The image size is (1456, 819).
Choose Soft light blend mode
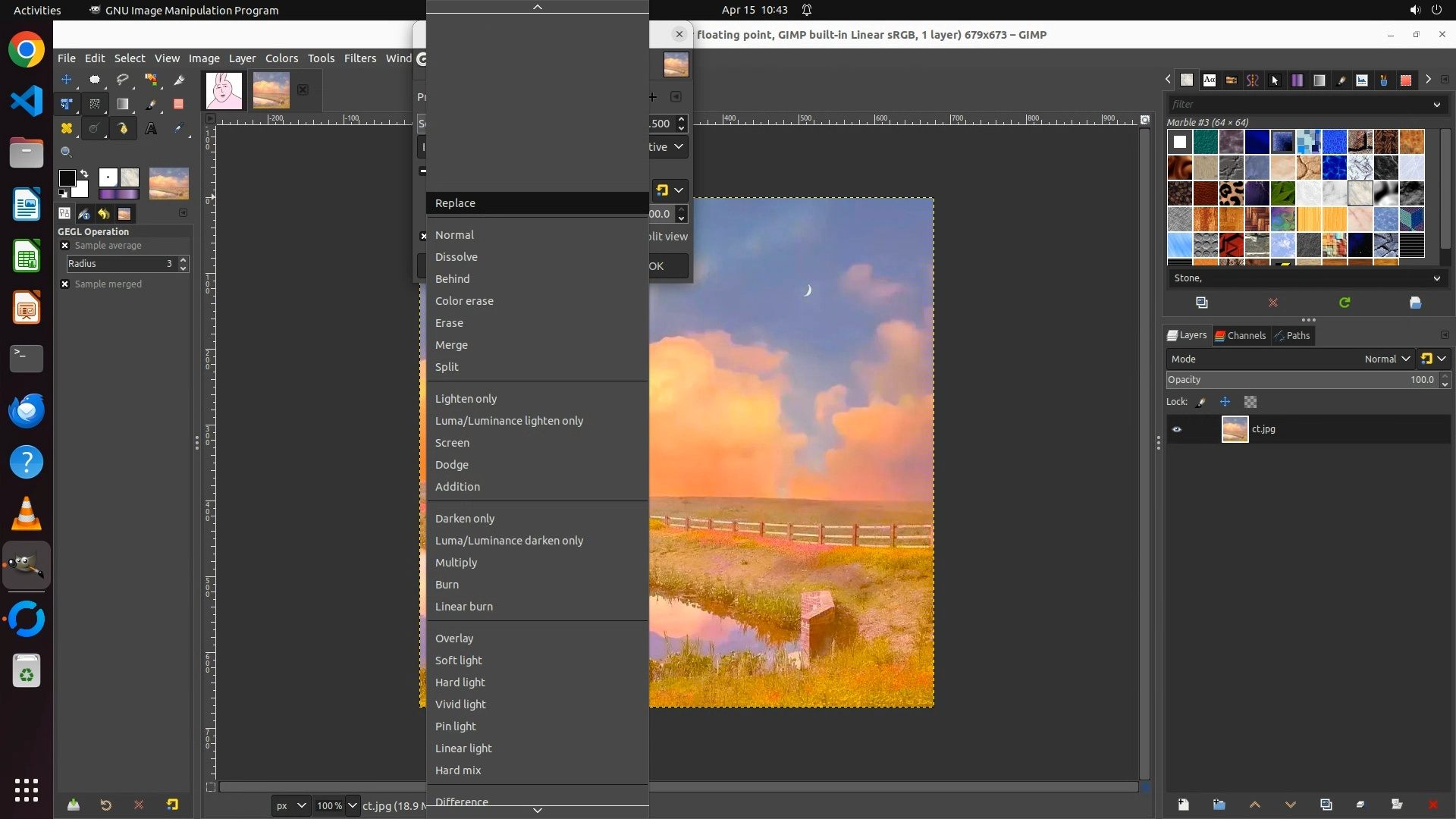(x=458, y=661)
